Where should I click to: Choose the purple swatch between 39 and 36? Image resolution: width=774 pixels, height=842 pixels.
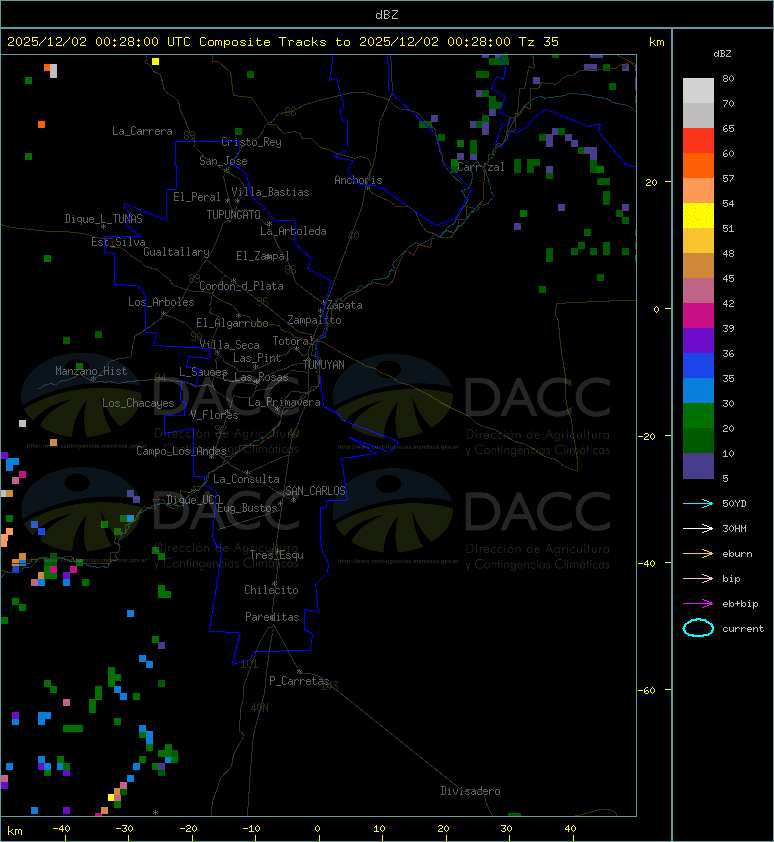click(698, 341)
